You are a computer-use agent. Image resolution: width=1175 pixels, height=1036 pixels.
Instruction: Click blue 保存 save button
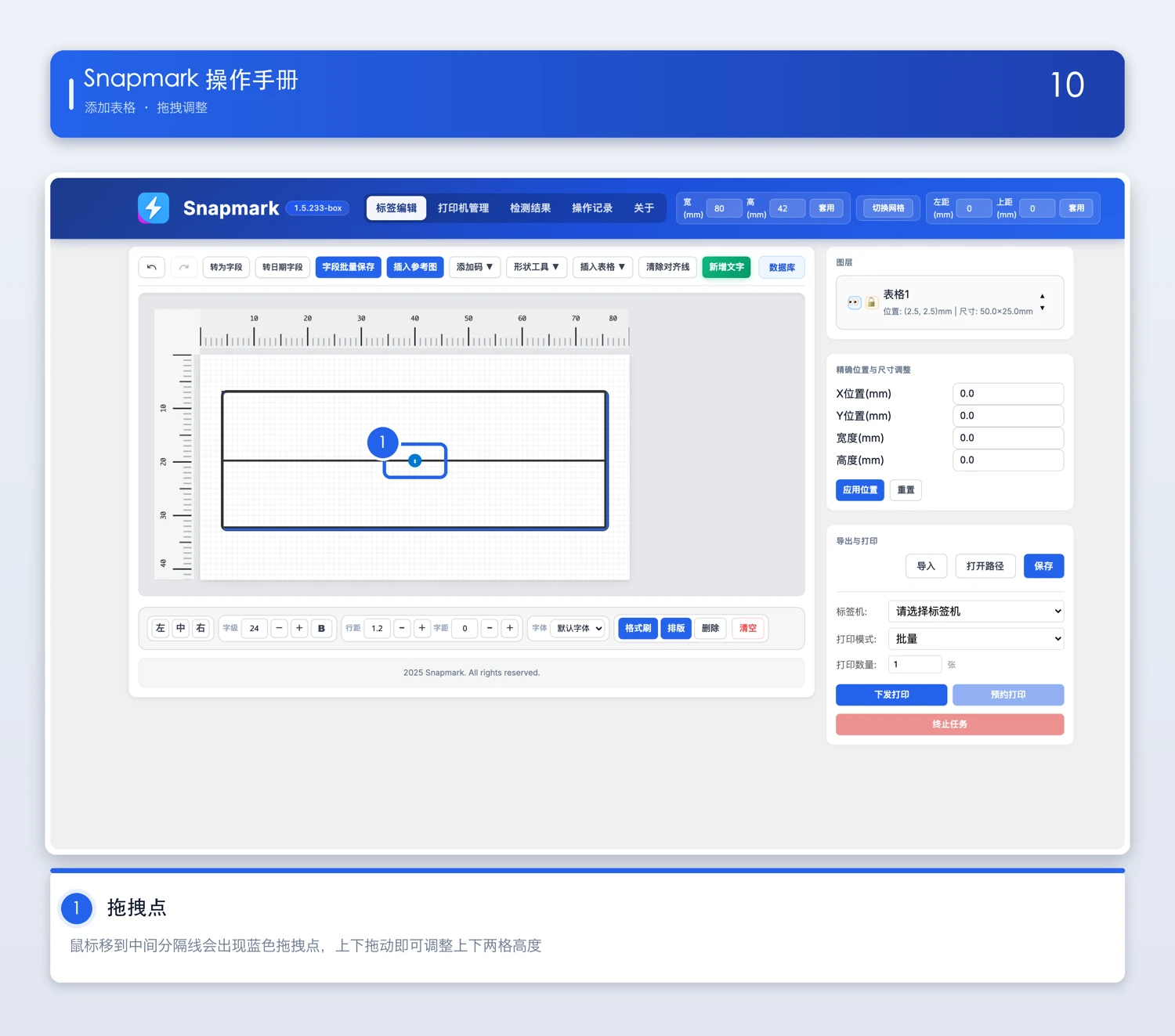tap(1043, 566)
